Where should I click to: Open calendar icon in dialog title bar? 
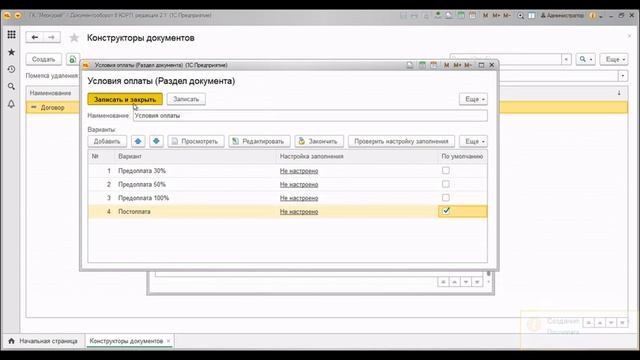433,65
